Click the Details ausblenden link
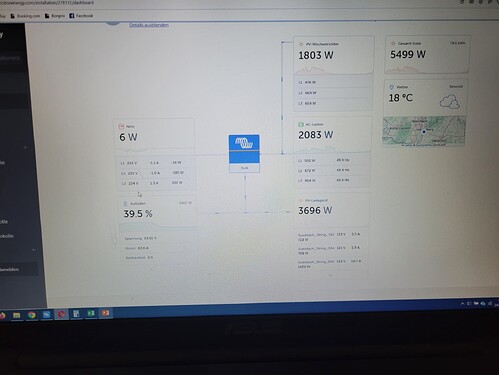This screenshot has width=499, height=375. 149,25
